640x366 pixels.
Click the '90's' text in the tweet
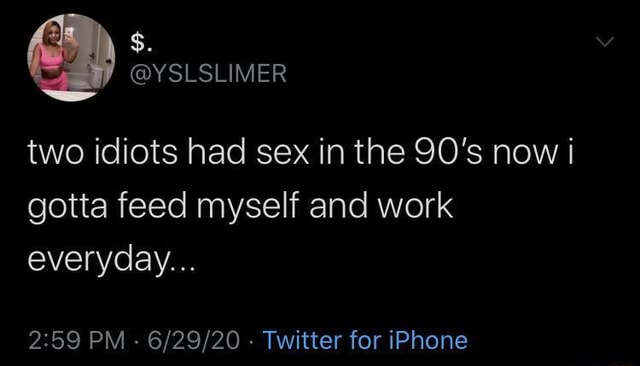click(x=449, y=152)
